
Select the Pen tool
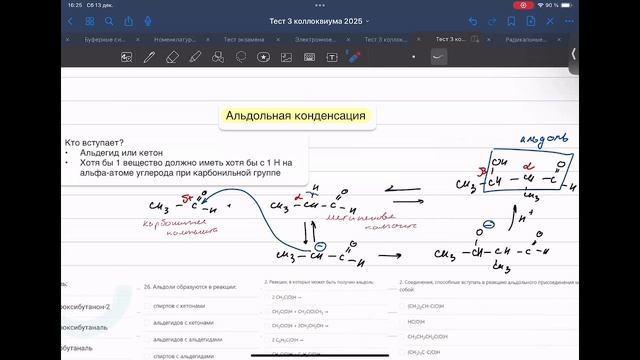pos(149,57)
